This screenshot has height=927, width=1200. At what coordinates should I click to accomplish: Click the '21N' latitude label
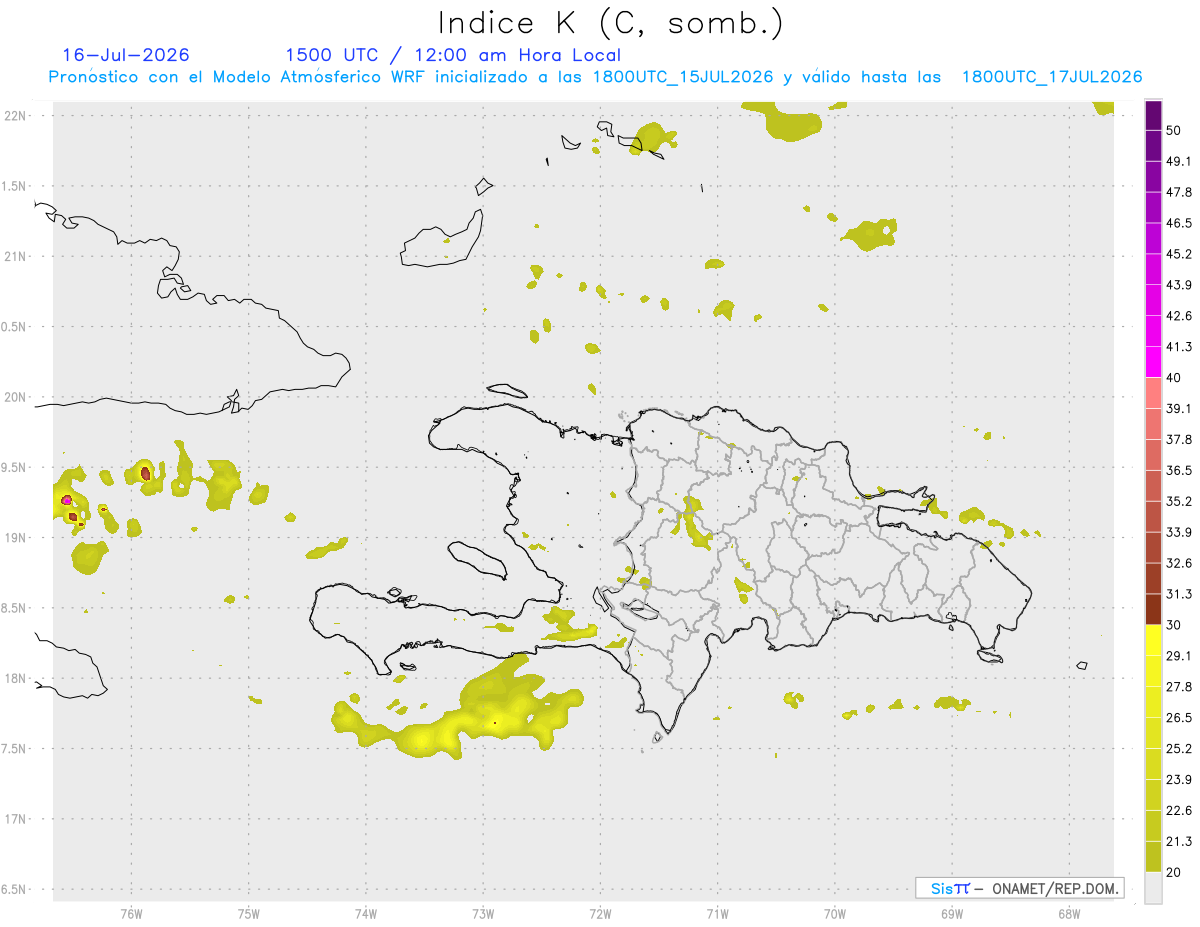14,257
